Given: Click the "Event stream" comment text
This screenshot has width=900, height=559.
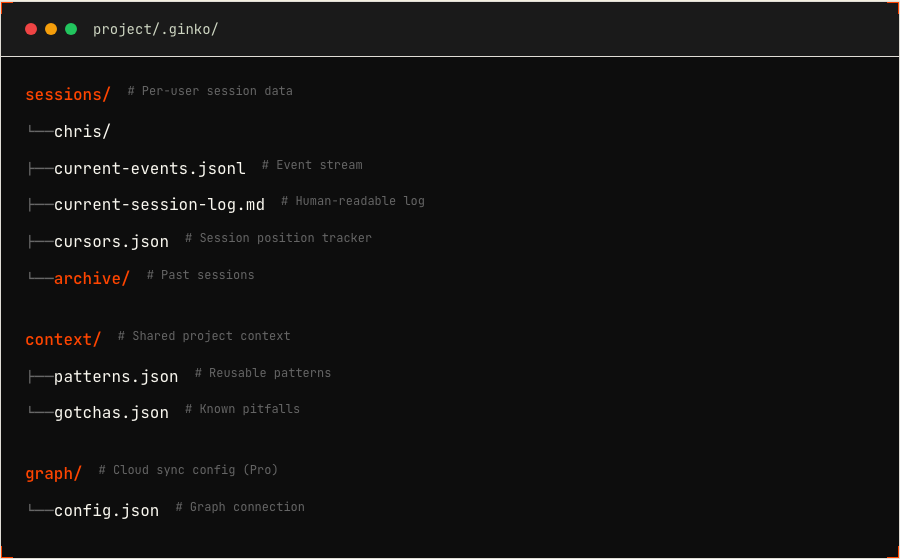Looking at the screenshot, I should (312, 165).
